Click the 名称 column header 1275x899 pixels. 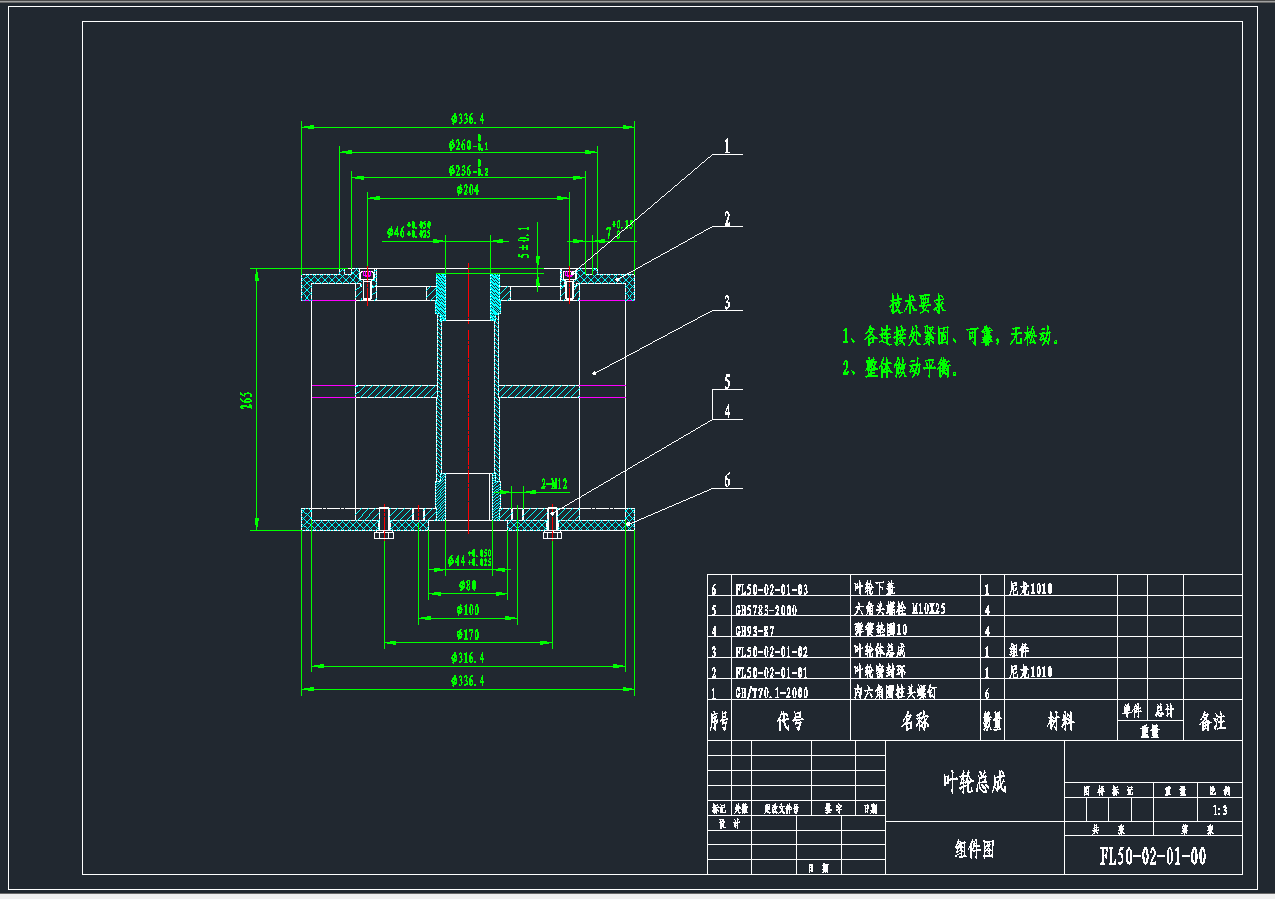915,721
